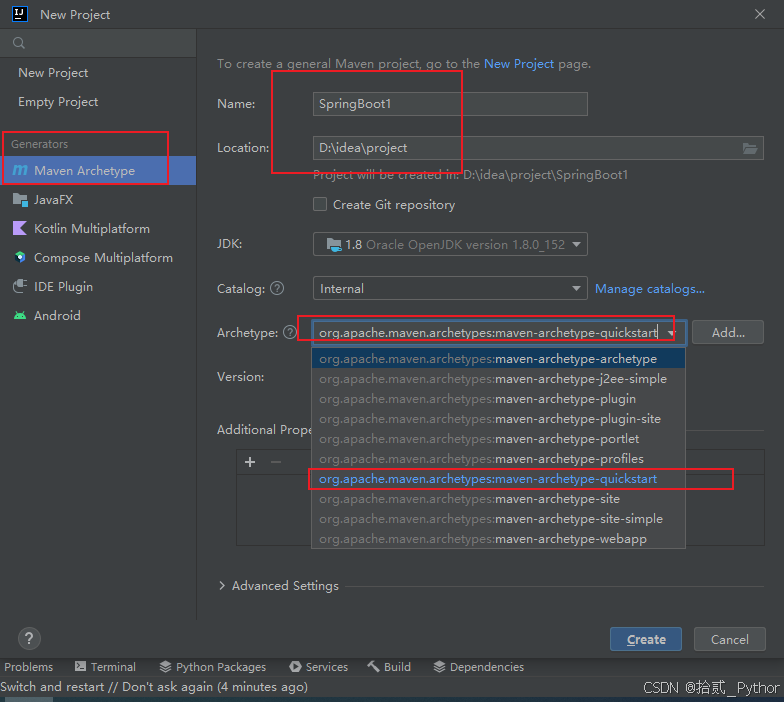Open the Dependencies tab

[479, 667]
